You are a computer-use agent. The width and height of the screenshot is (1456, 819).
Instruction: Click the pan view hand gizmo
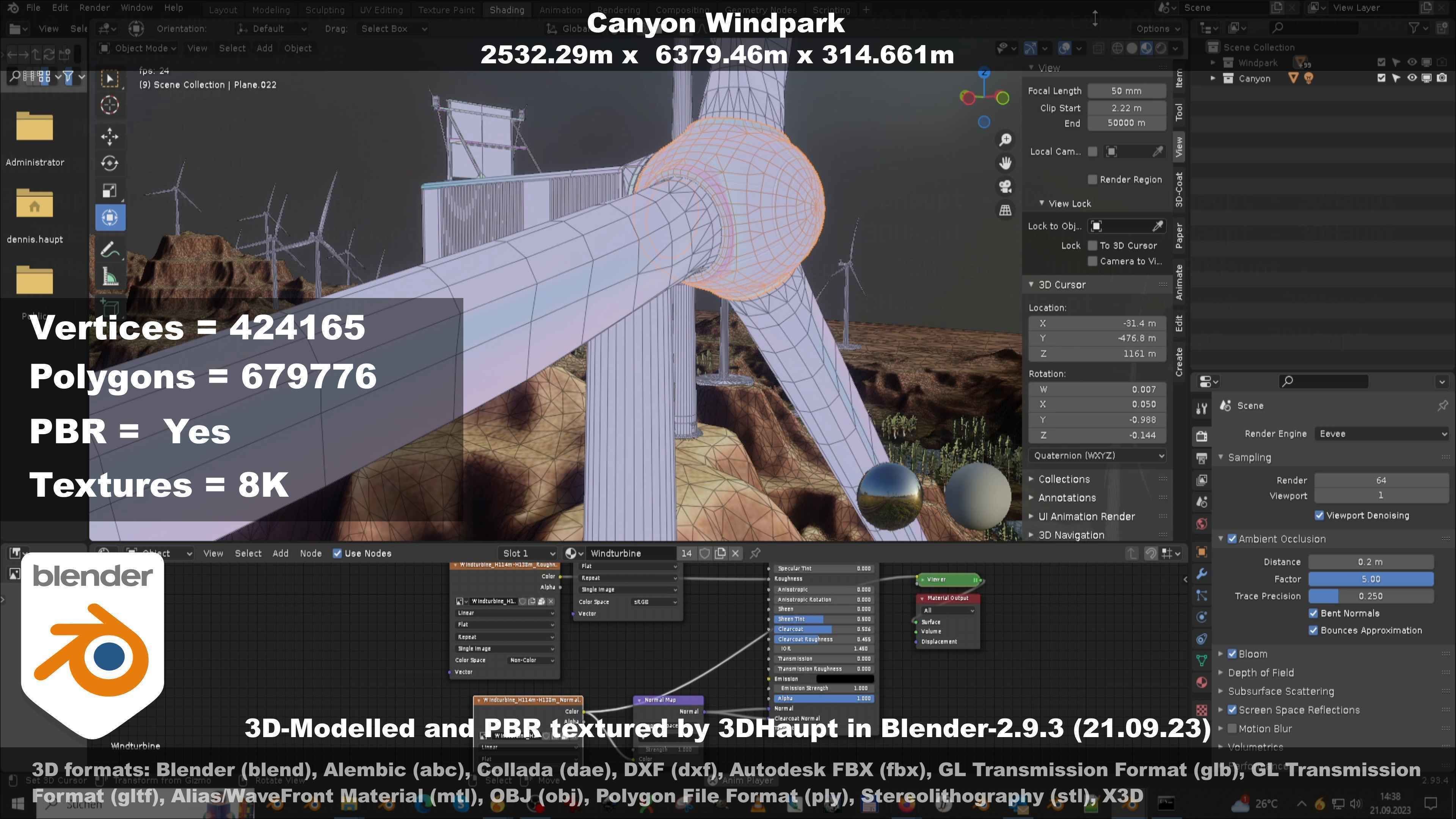[x=1005, y=163]
